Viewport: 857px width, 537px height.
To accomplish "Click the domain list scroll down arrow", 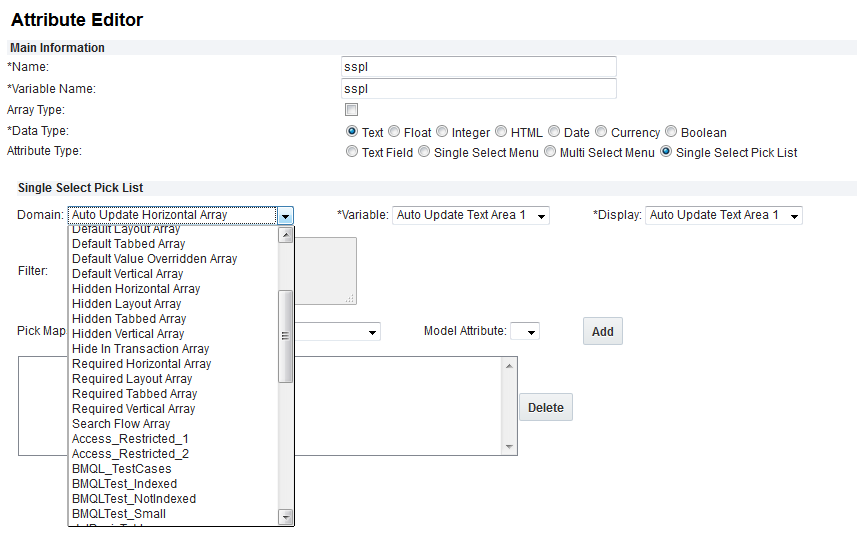I will 285,516.
